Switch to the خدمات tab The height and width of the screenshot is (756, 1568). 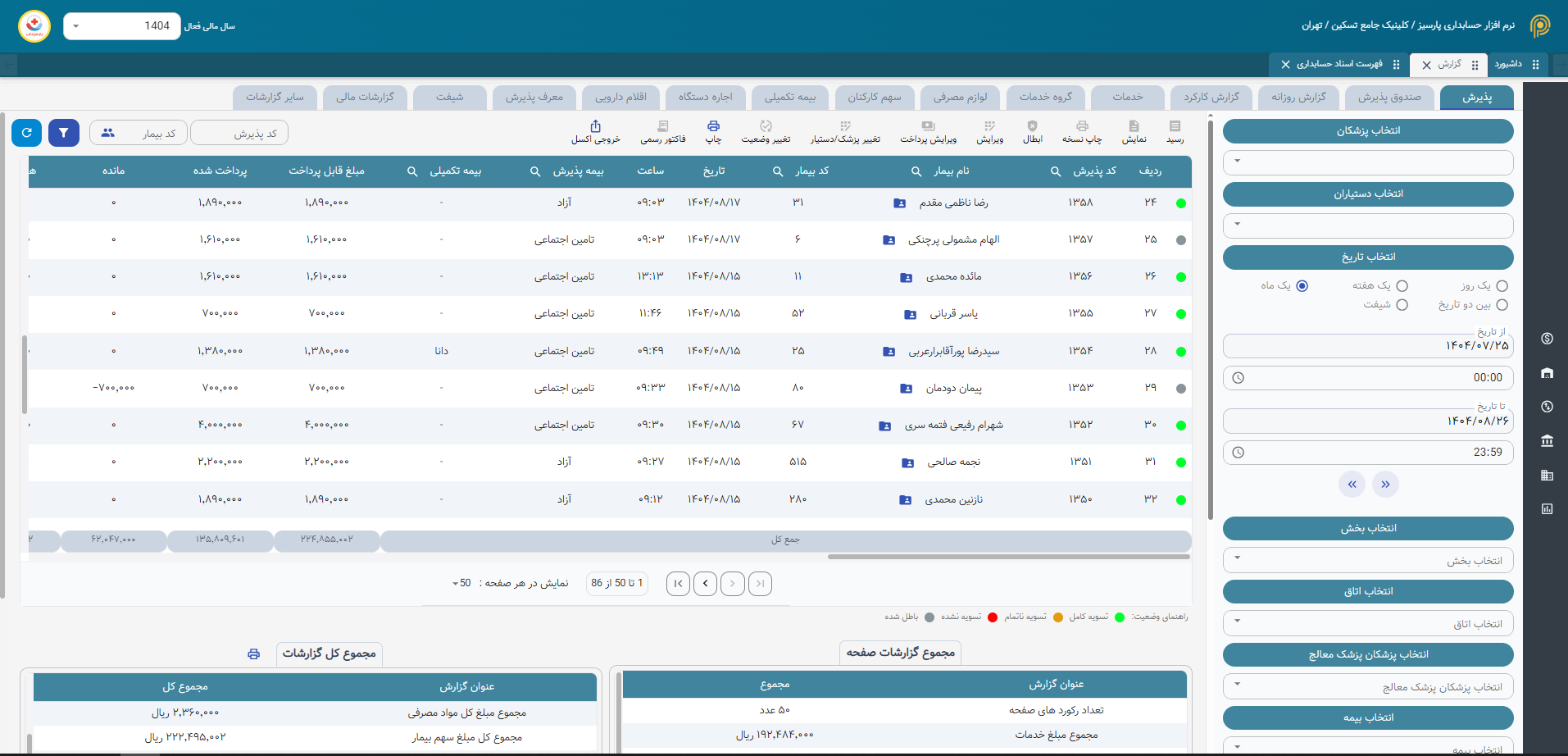coord(1128,98)
